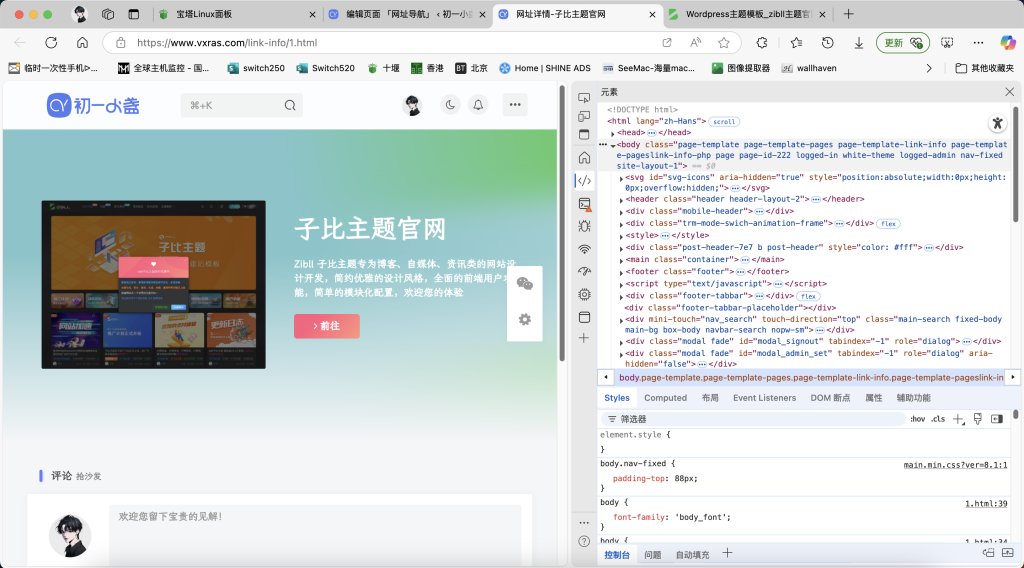This screenshot has height=568, width=1024.
Task: Toggle the .cls element classes panel
Action: coord(937,419)
